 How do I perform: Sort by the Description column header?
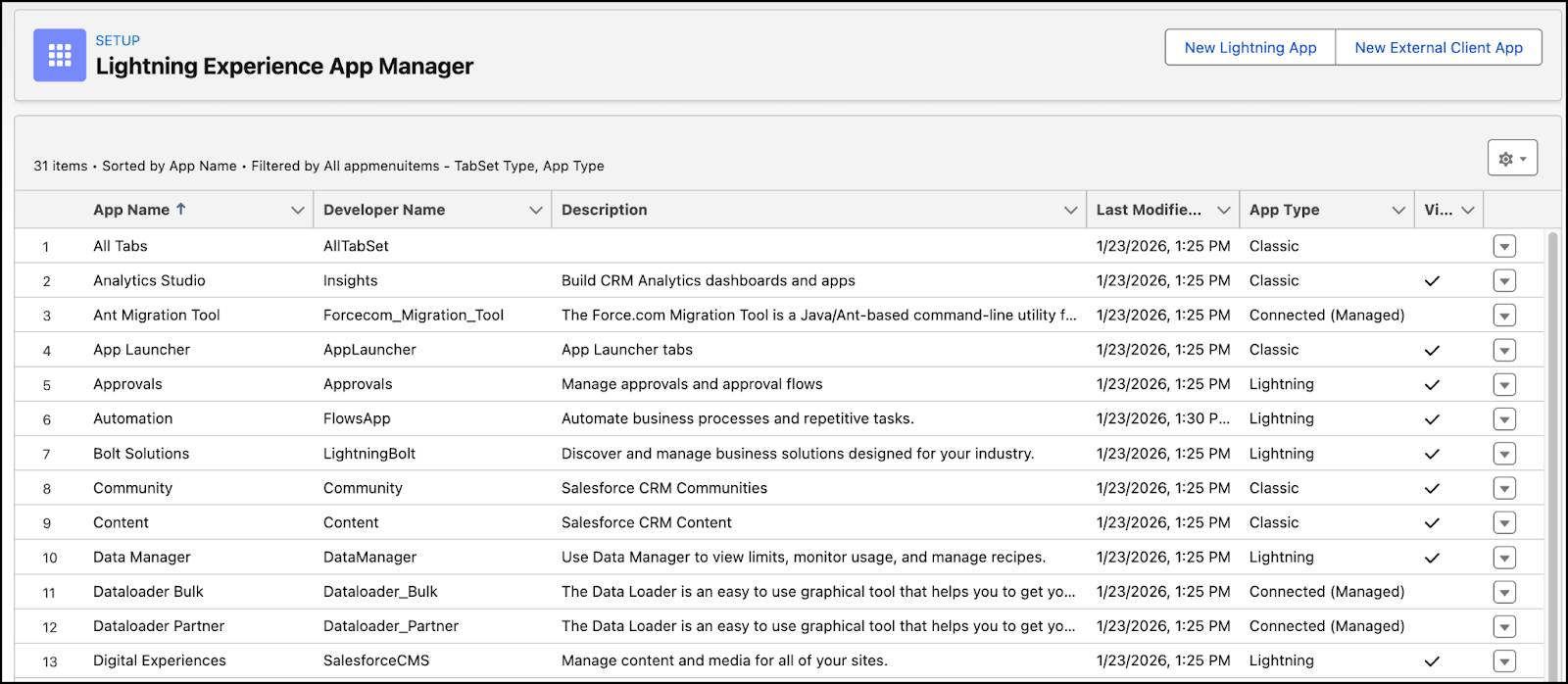tap(605, 210)
